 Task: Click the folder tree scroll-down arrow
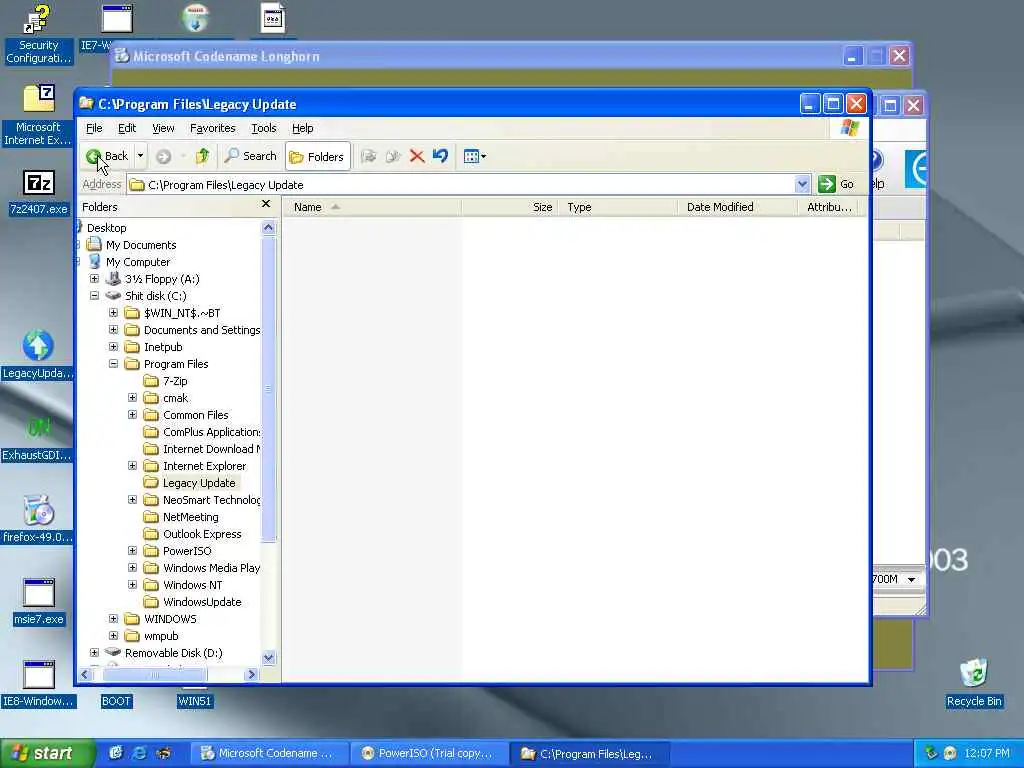tap(268, 658)
